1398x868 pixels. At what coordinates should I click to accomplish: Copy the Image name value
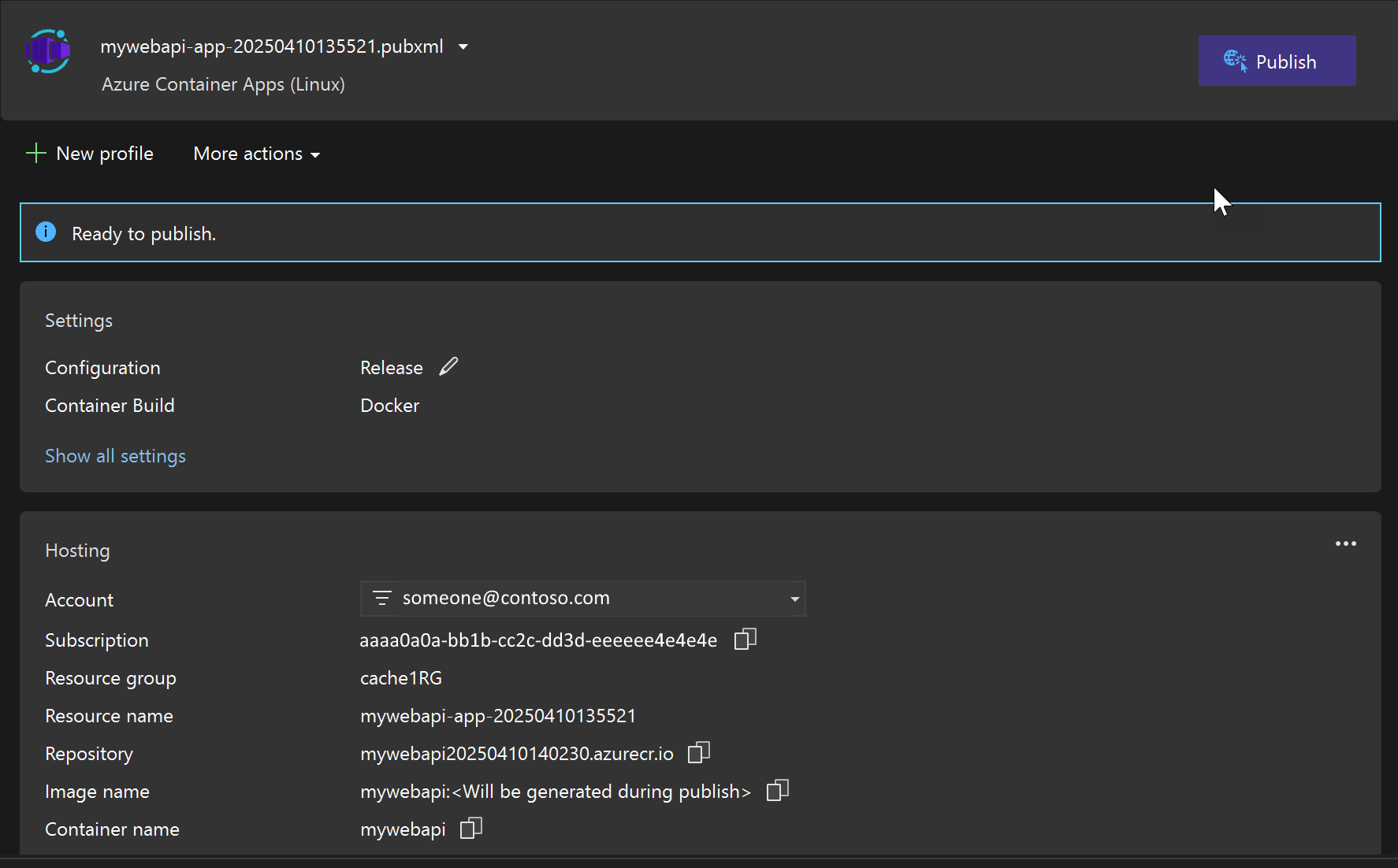(777, 790)
